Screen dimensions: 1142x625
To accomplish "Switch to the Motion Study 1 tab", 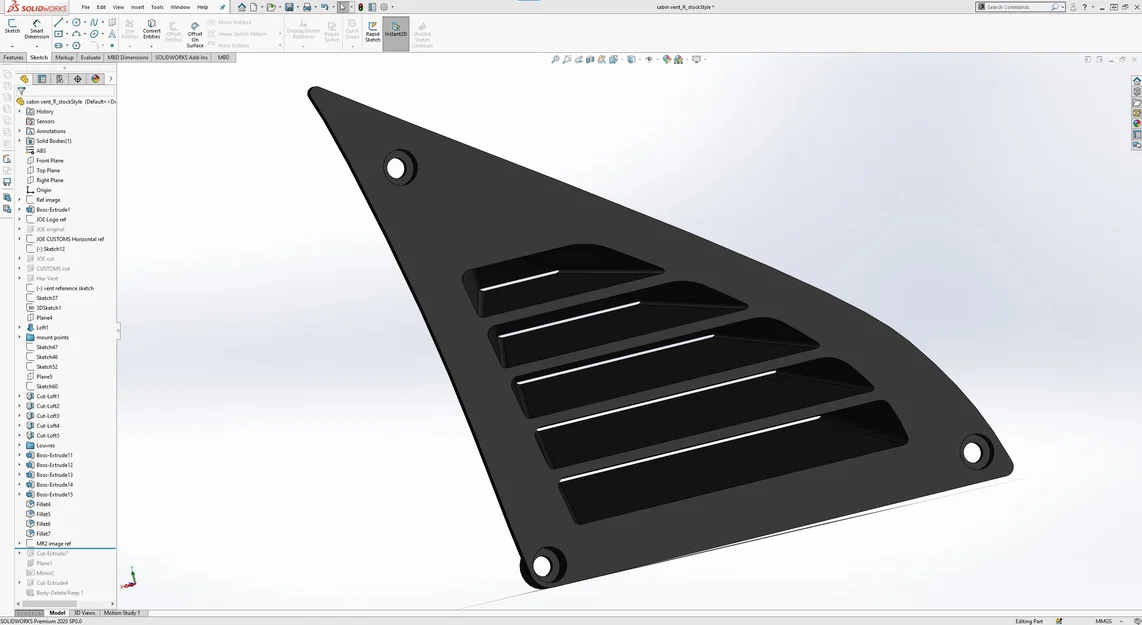I will (119, 612).
